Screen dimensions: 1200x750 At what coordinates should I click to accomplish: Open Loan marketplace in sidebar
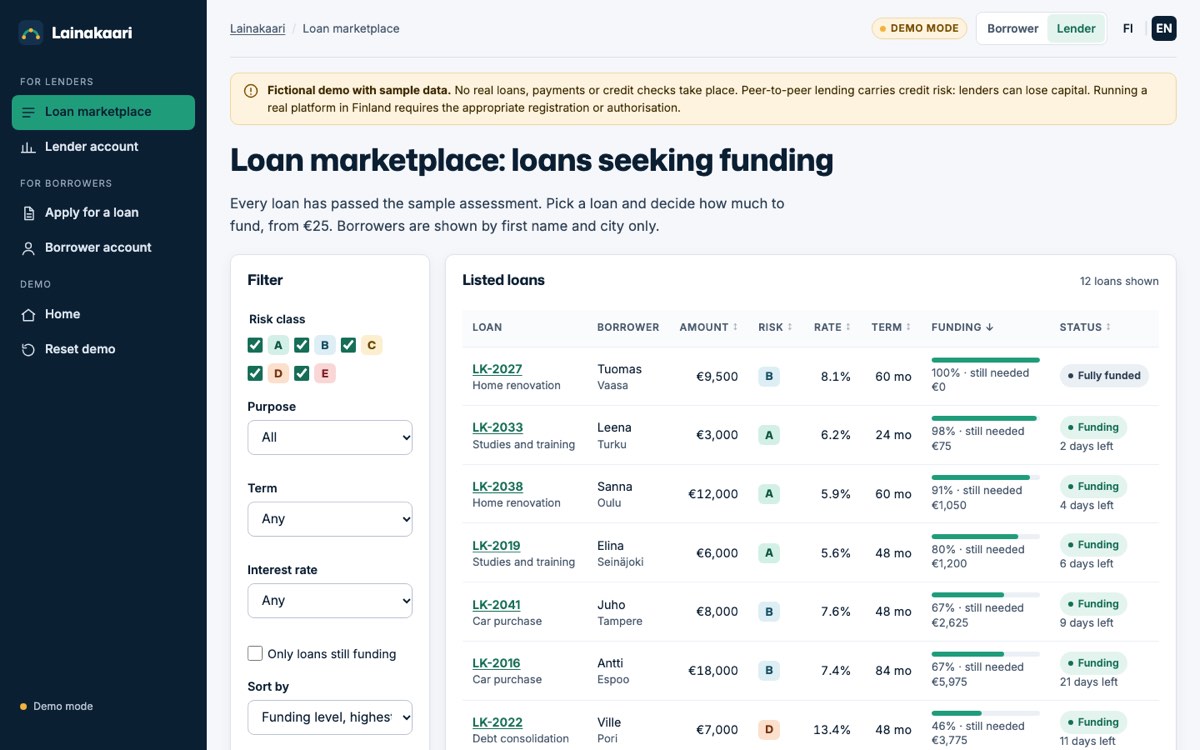[103, 112]
